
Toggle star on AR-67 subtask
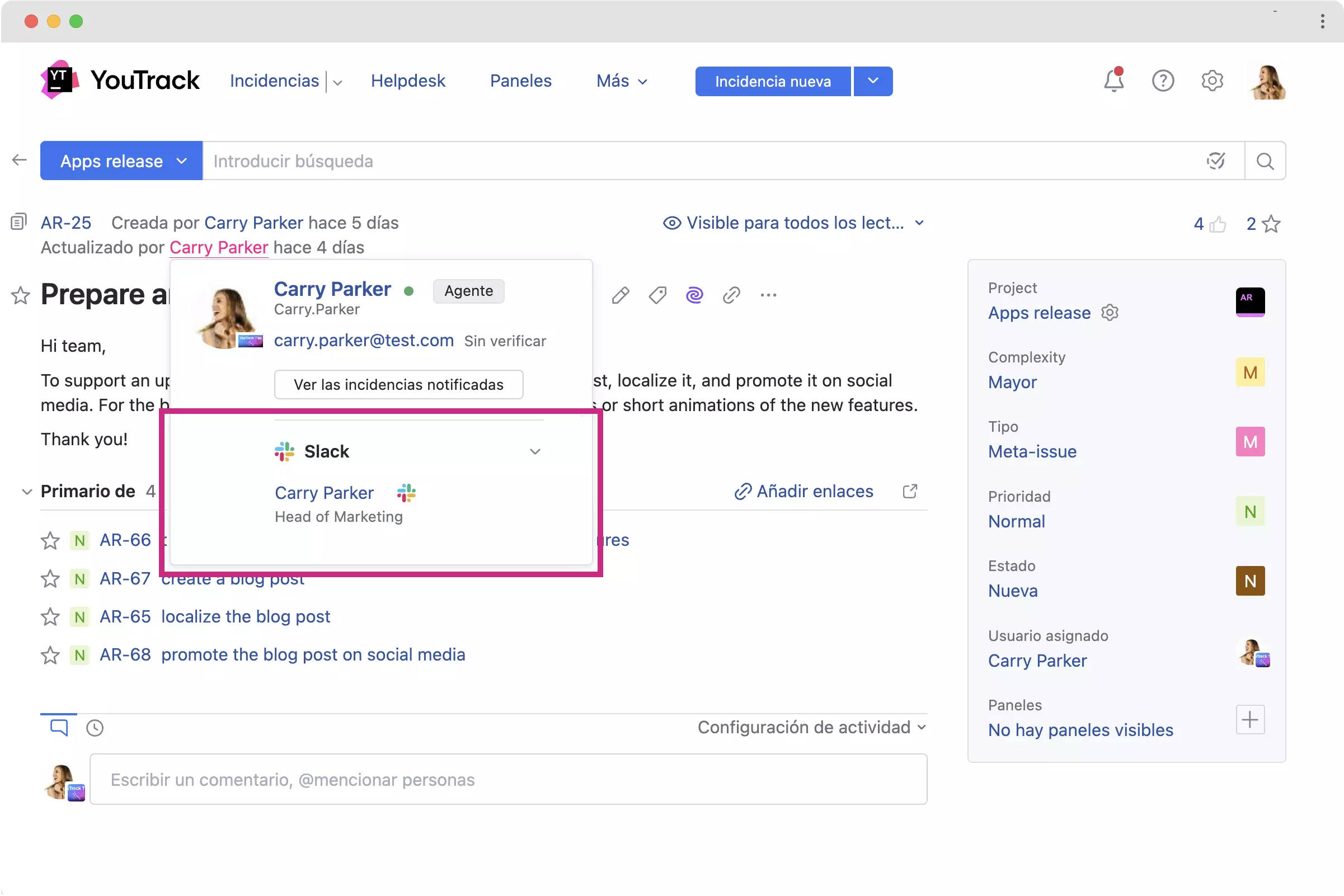[50, 579]
